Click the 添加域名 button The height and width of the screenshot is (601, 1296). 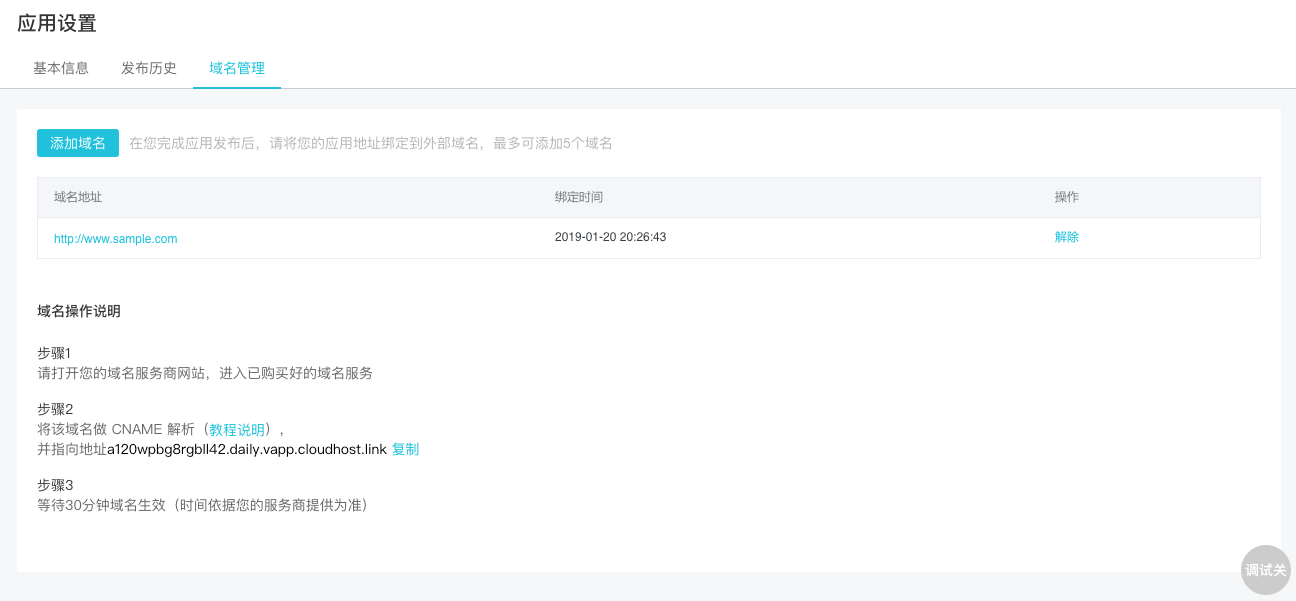(x=78, y=143)
